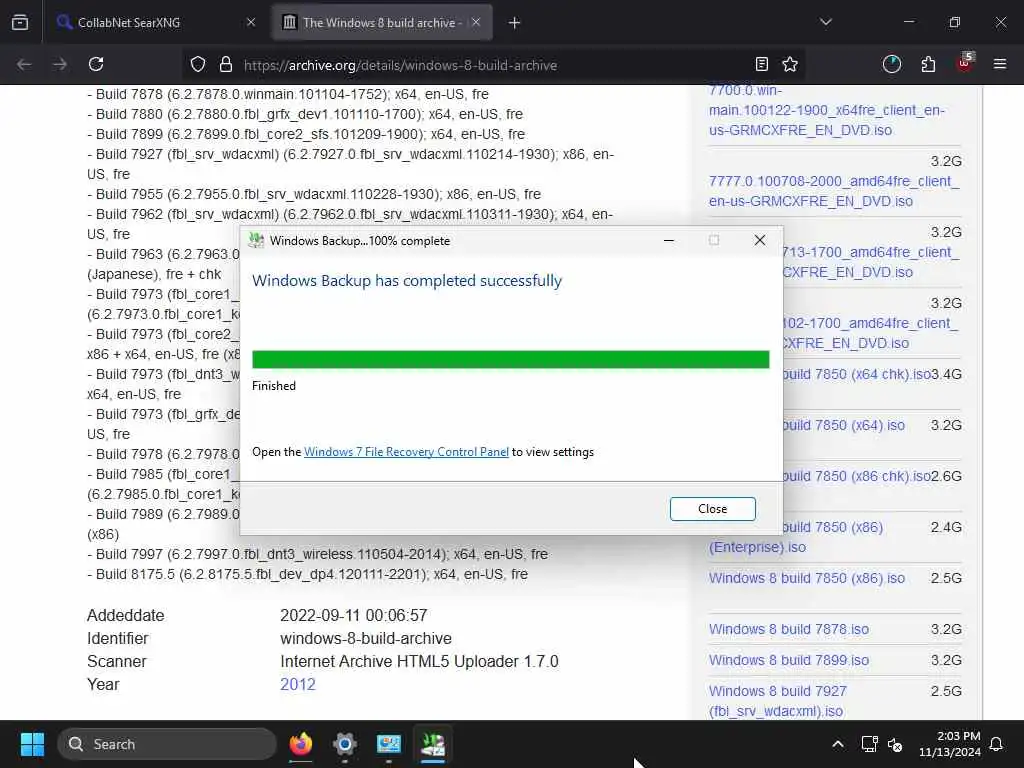Download Windows 8 build 7878.iso

tap(789, 629)
